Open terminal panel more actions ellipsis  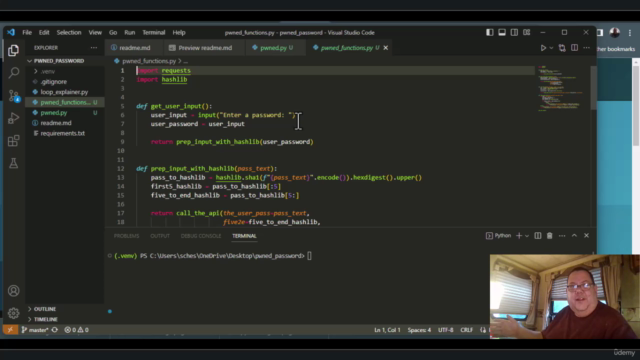pos(562,236)
